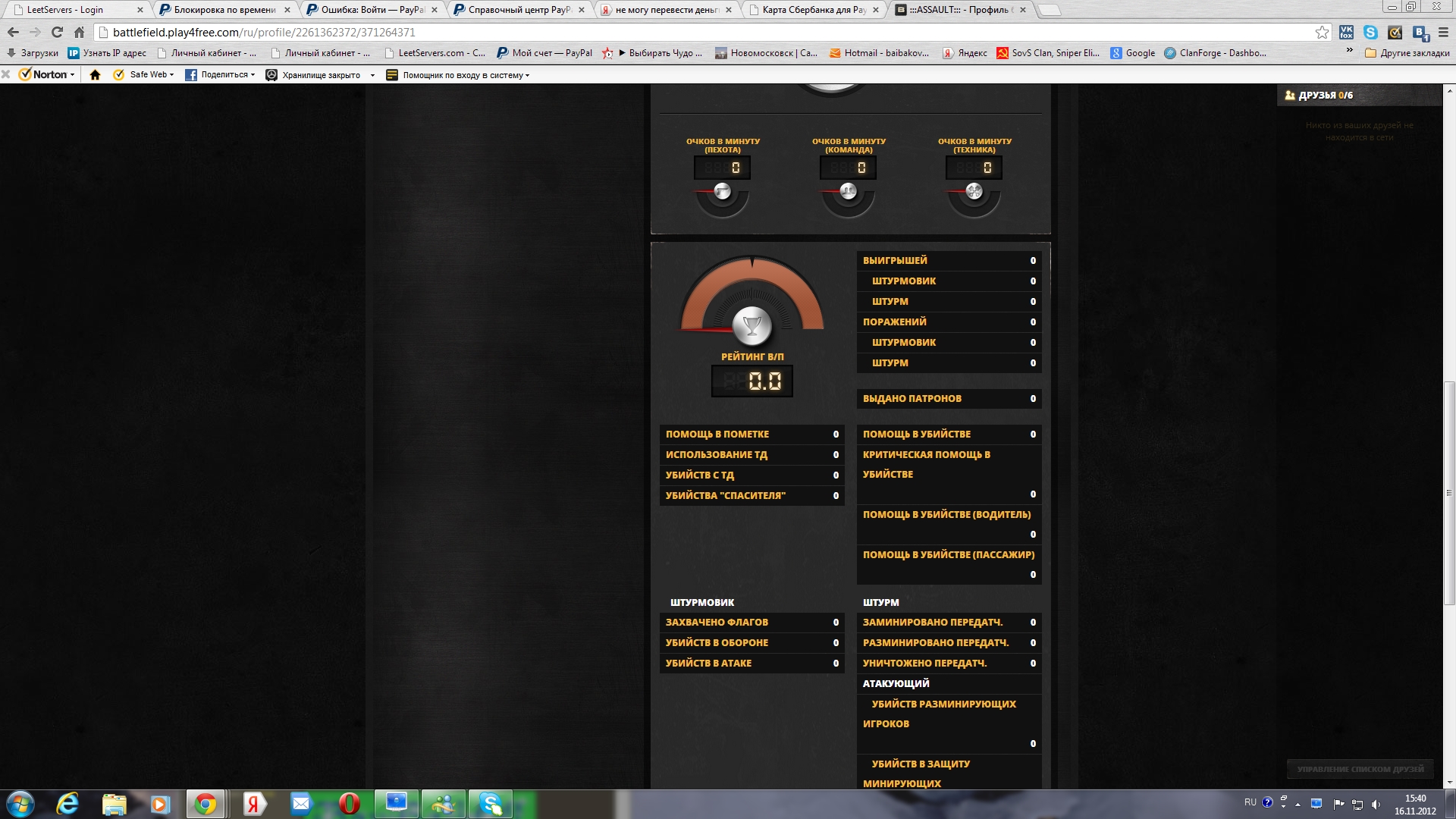Screen dimensions: 1456x819
Task: Switch to the Справочный центр PayPal tab
Action: coord(519,10)
